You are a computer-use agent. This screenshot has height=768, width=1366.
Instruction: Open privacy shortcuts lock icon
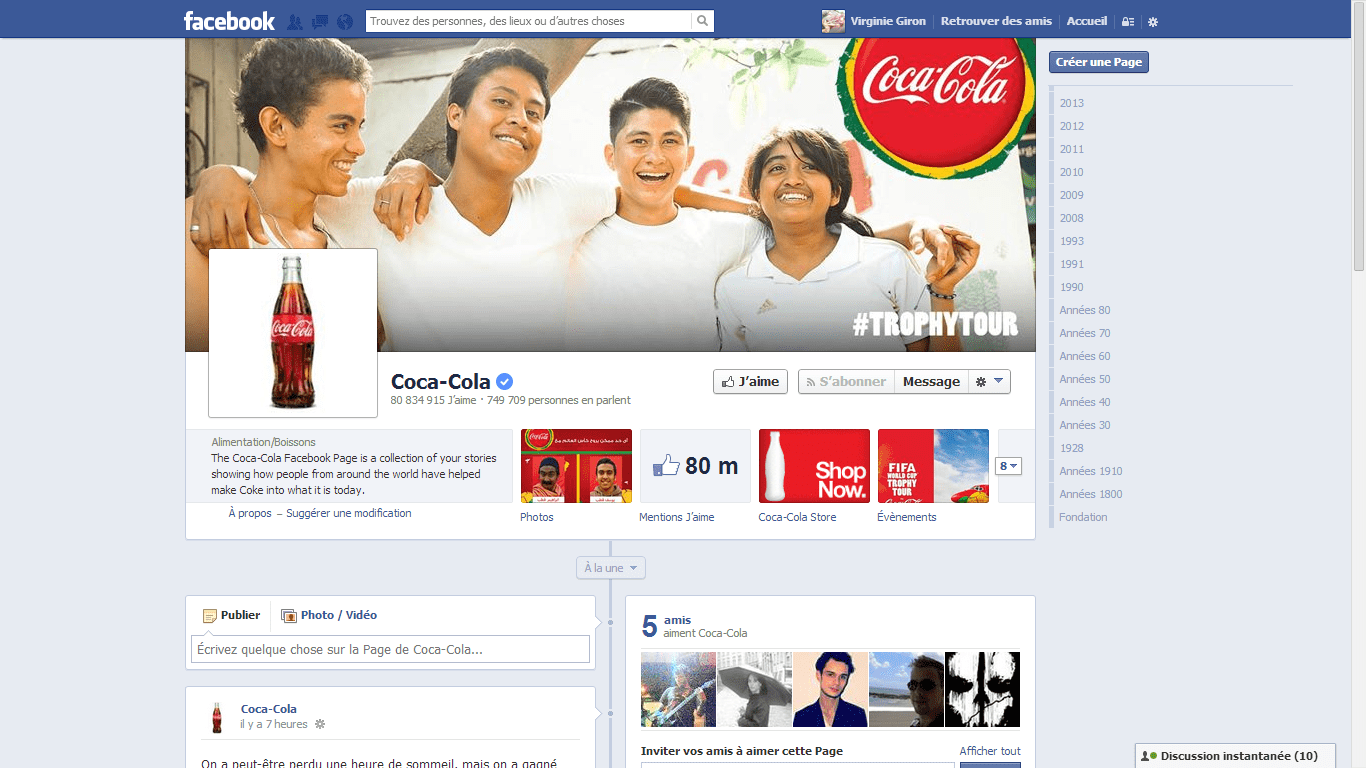[1127, 21]
